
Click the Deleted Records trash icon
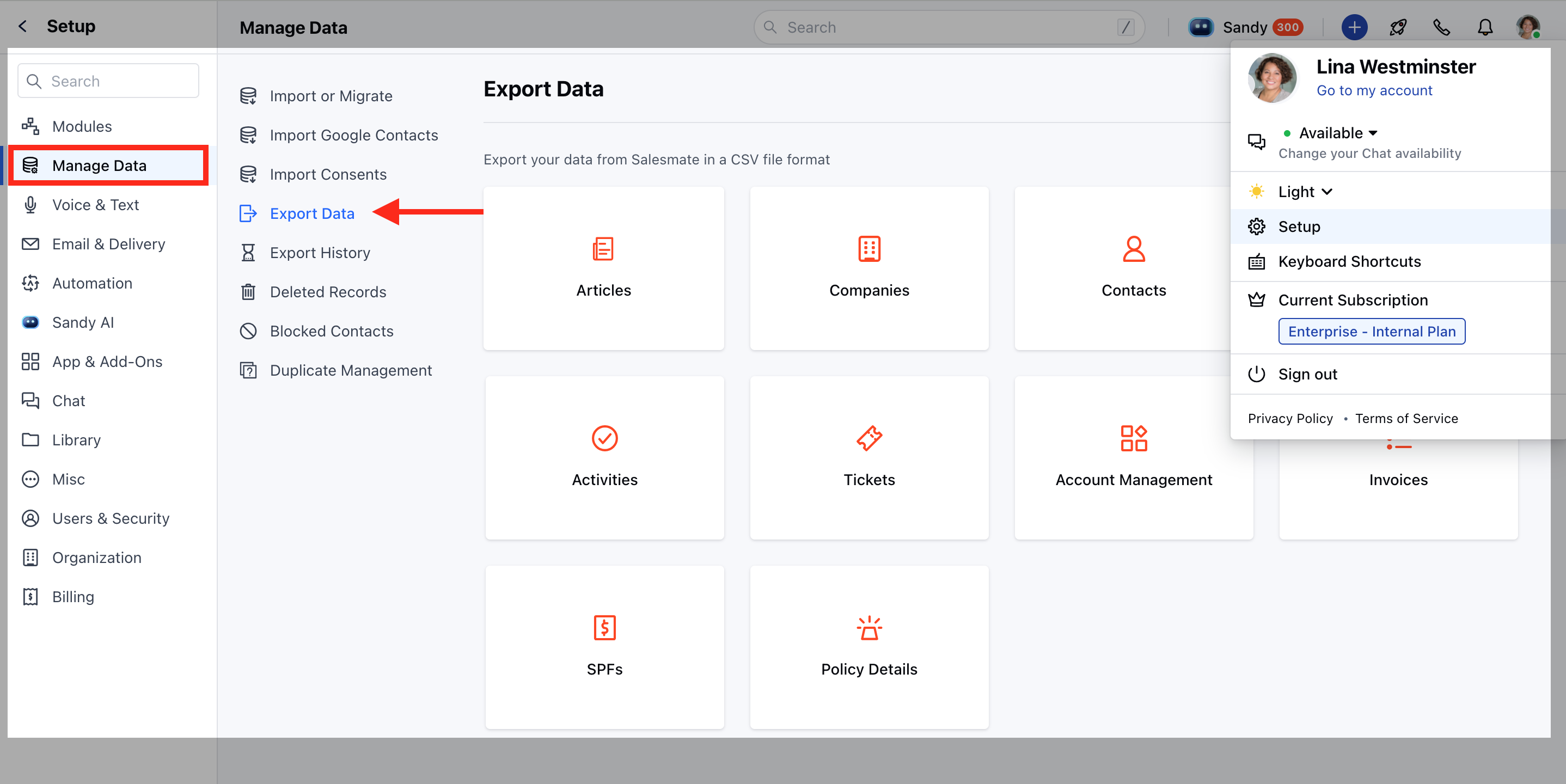click(248, 292)
